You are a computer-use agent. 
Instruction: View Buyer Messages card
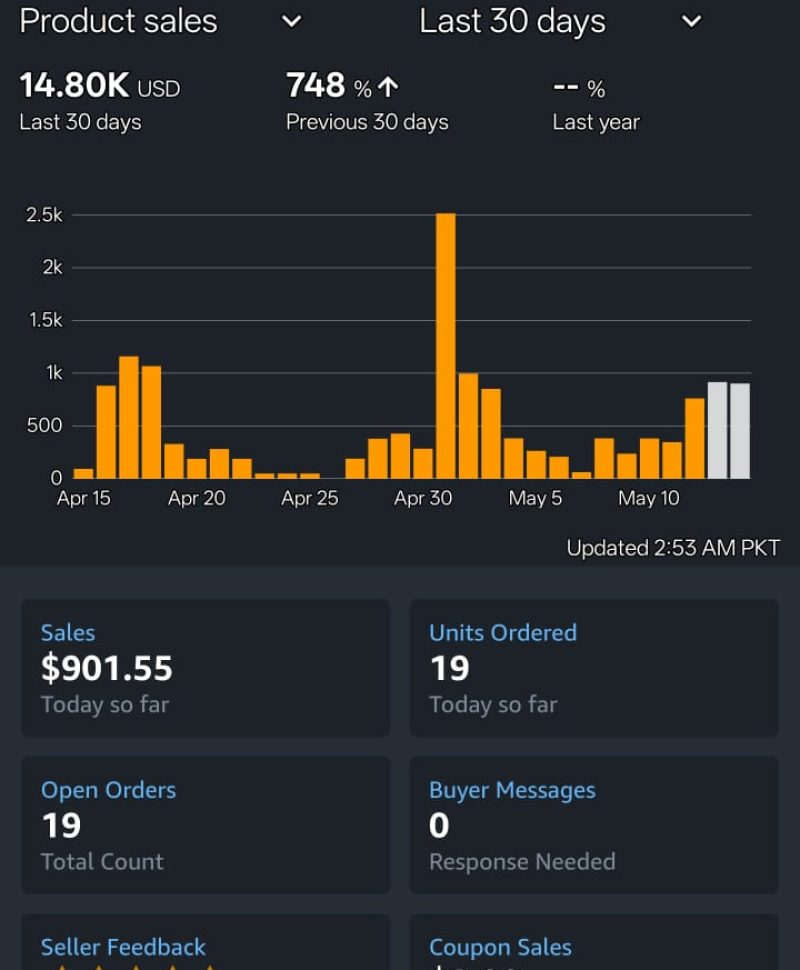click(512, 790)
